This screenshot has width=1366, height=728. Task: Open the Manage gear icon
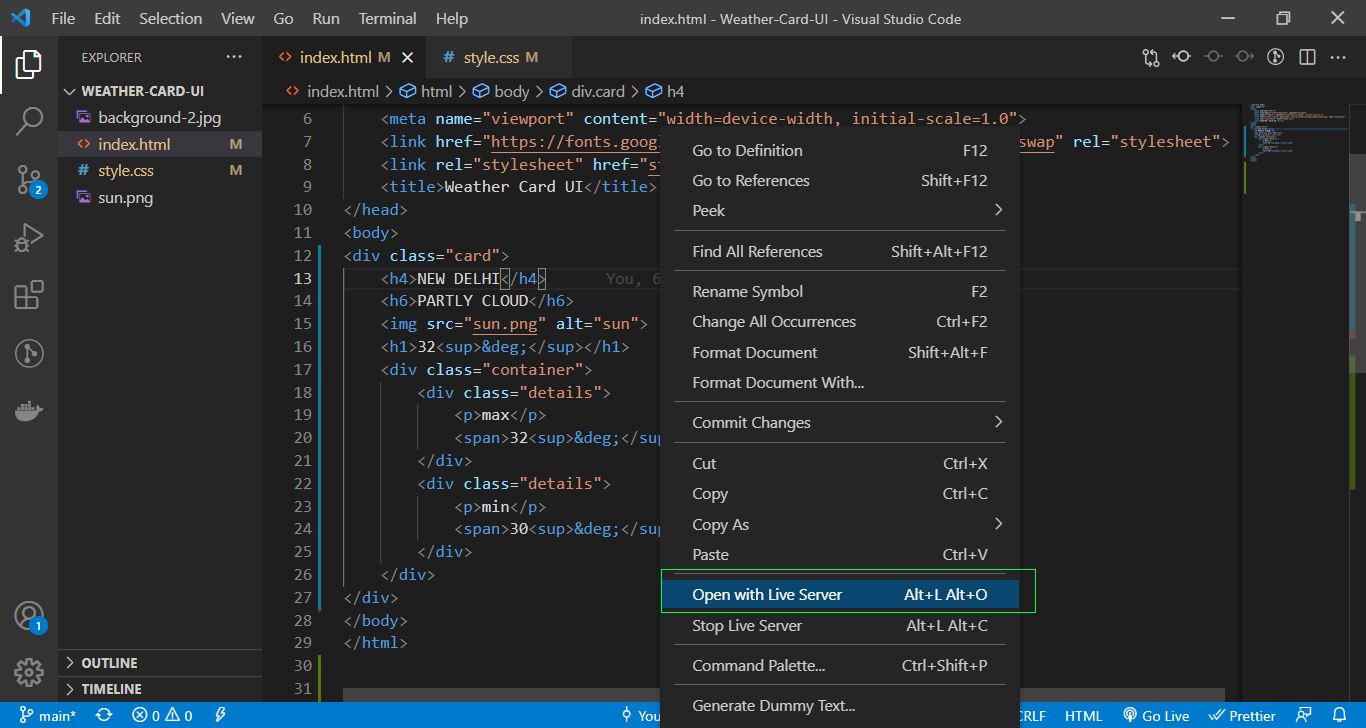[29, 671]
